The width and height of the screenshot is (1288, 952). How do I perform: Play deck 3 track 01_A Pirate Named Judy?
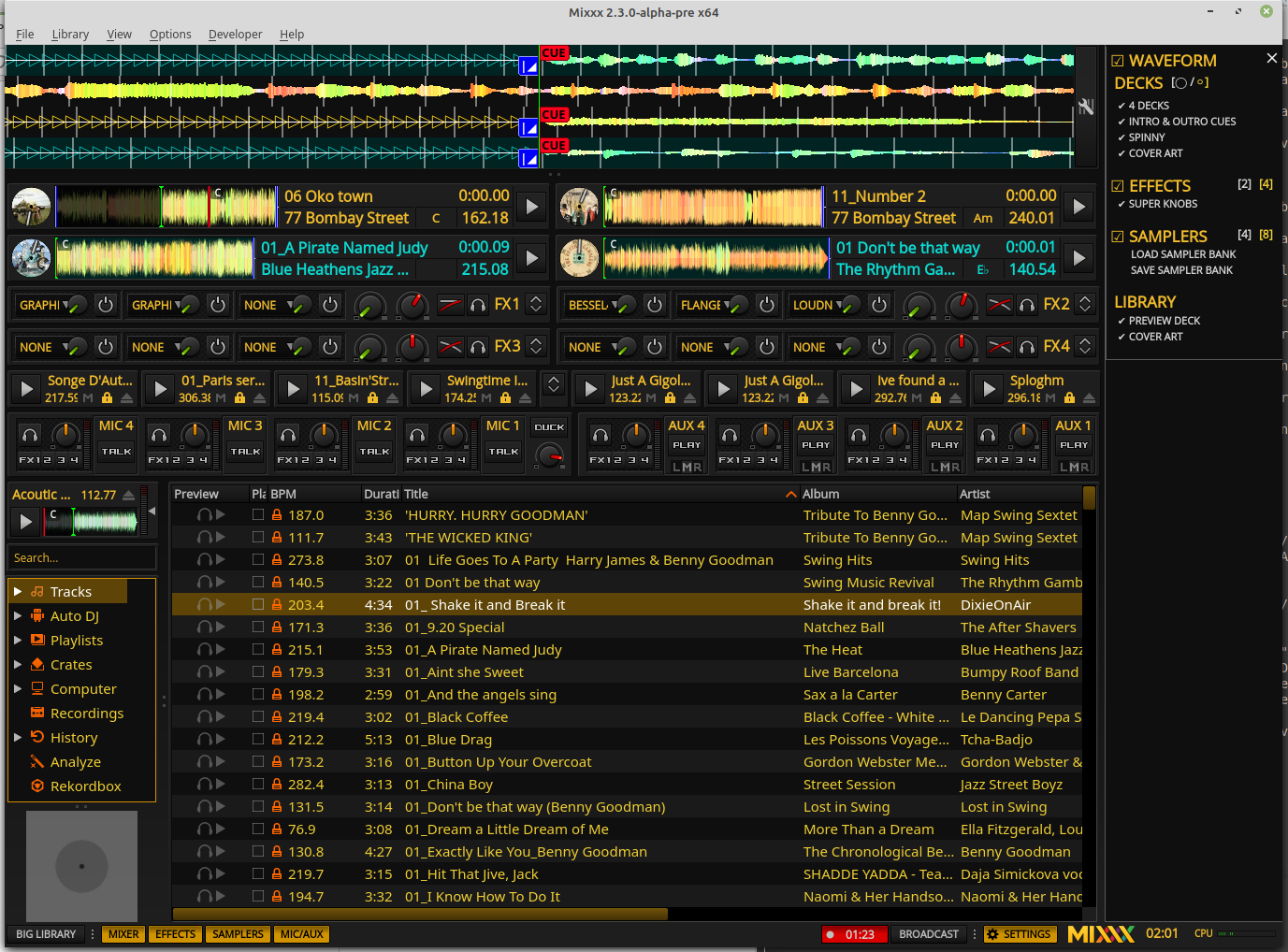532,258
